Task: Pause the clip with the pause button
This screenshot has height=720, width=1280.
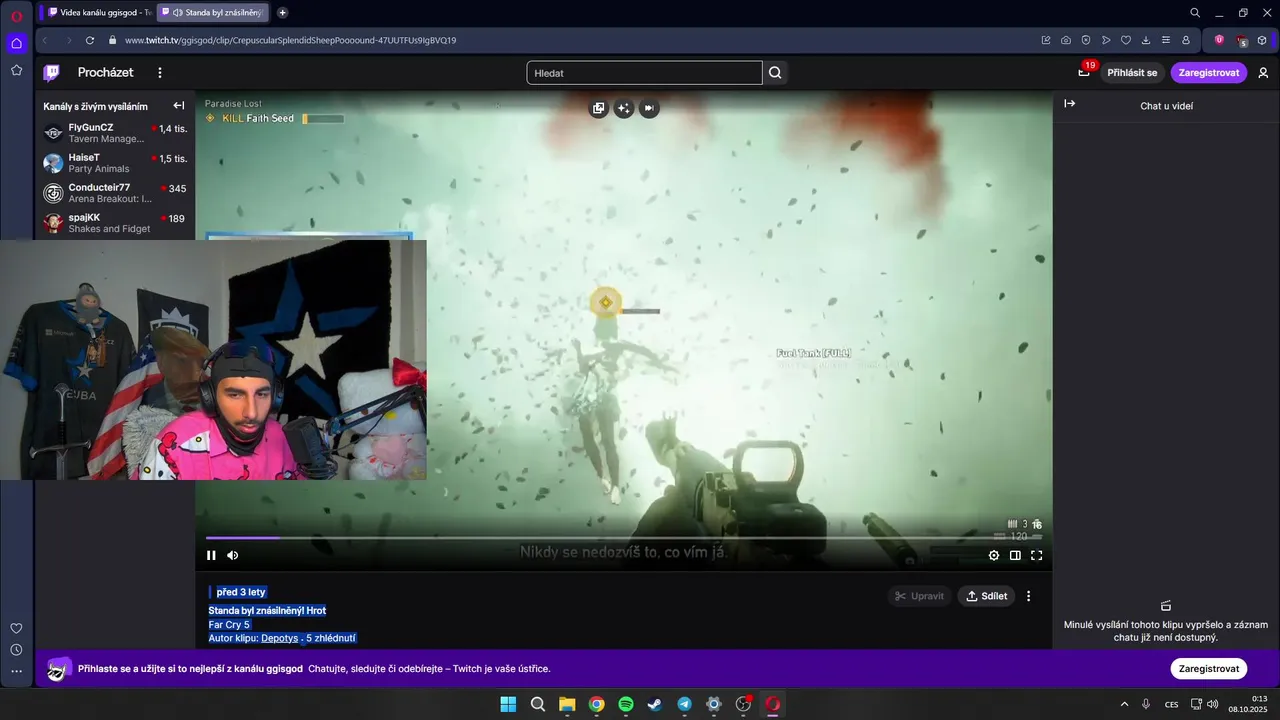Action: tap(211, 556)
